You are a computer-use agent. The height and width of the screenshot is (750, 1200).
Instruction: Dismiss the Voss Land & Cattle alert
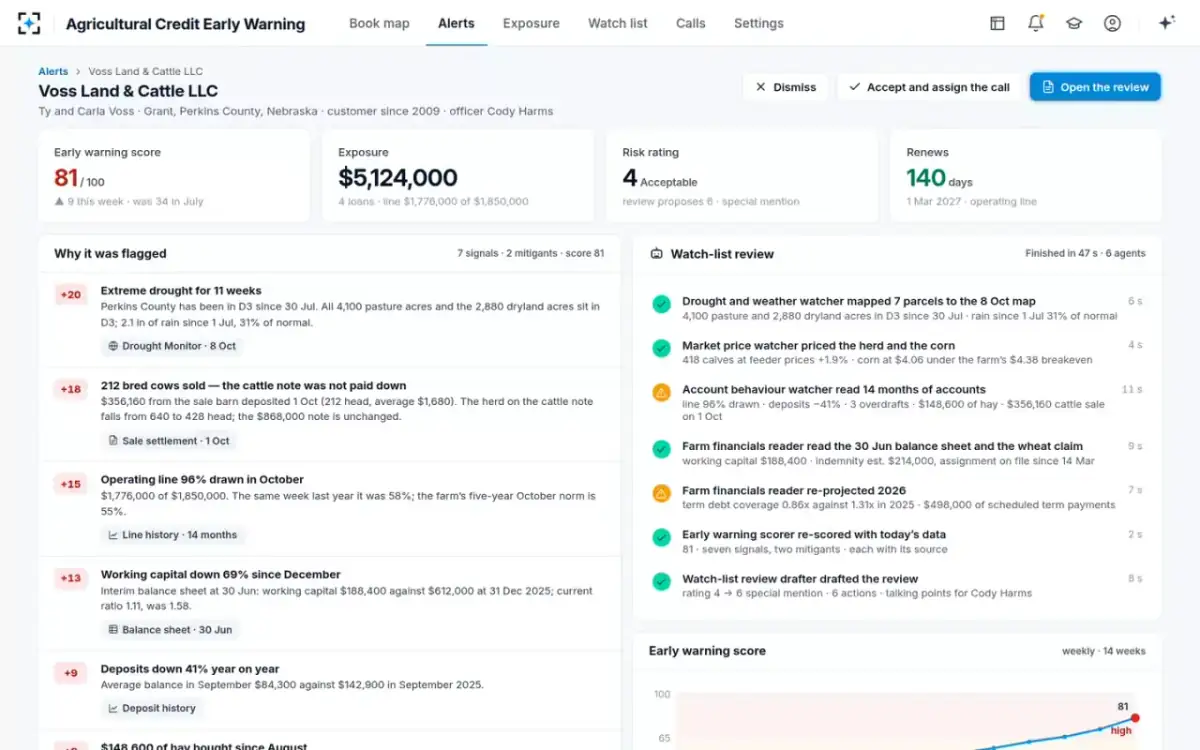click(x=786, y=87)
